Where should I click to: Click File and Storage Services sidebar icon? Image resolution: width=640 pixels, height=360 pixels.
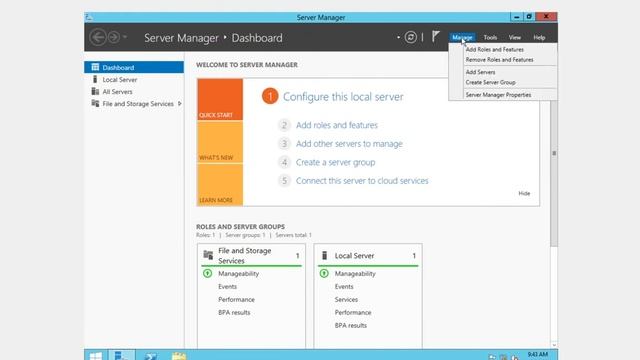(x=95, y=103)
